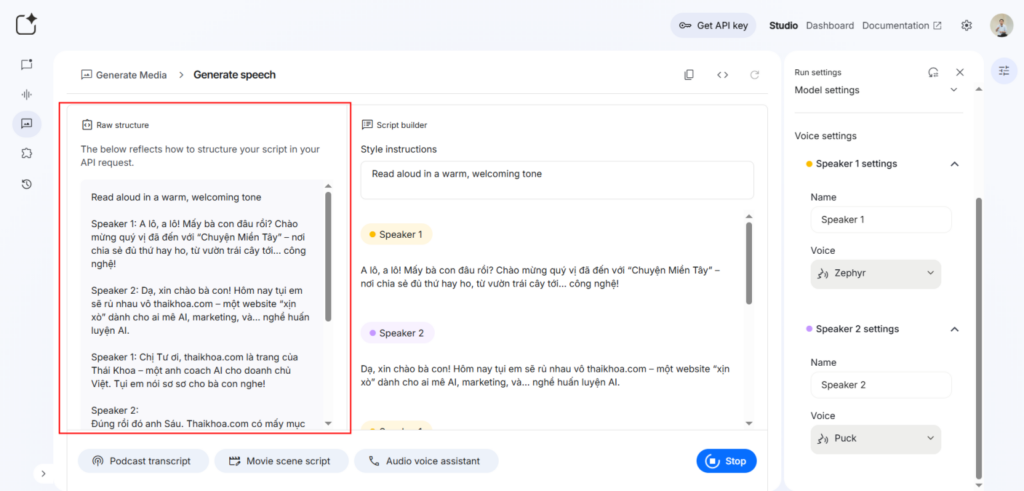Click the Stop button

tap(726, 461)
